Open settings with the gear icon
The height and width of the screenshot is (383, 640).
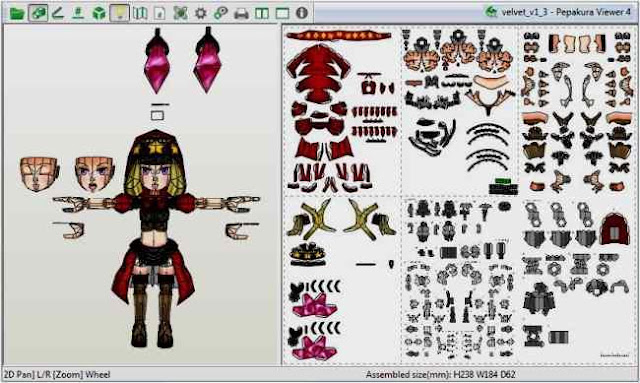(200, 13)
